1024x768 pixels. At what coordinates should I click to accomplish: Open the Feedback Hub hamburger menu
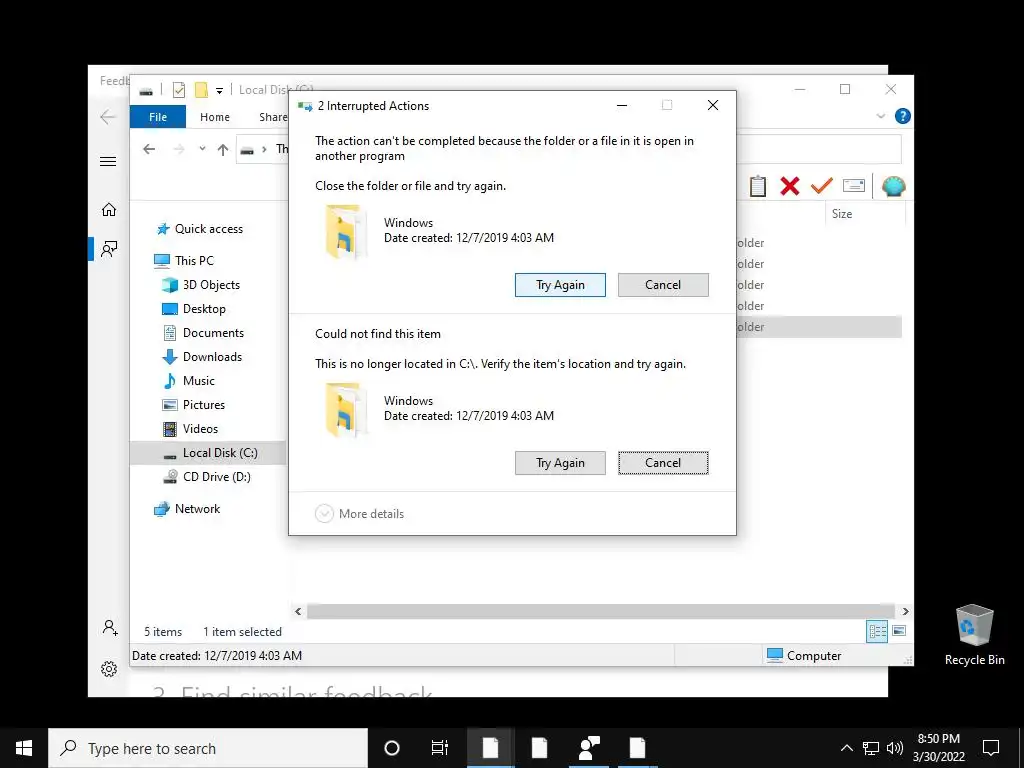click(108, 161)
